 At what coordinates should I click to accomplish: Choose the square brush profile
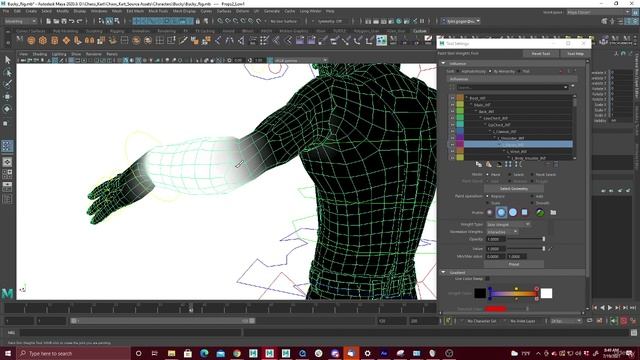pos(524,212)
